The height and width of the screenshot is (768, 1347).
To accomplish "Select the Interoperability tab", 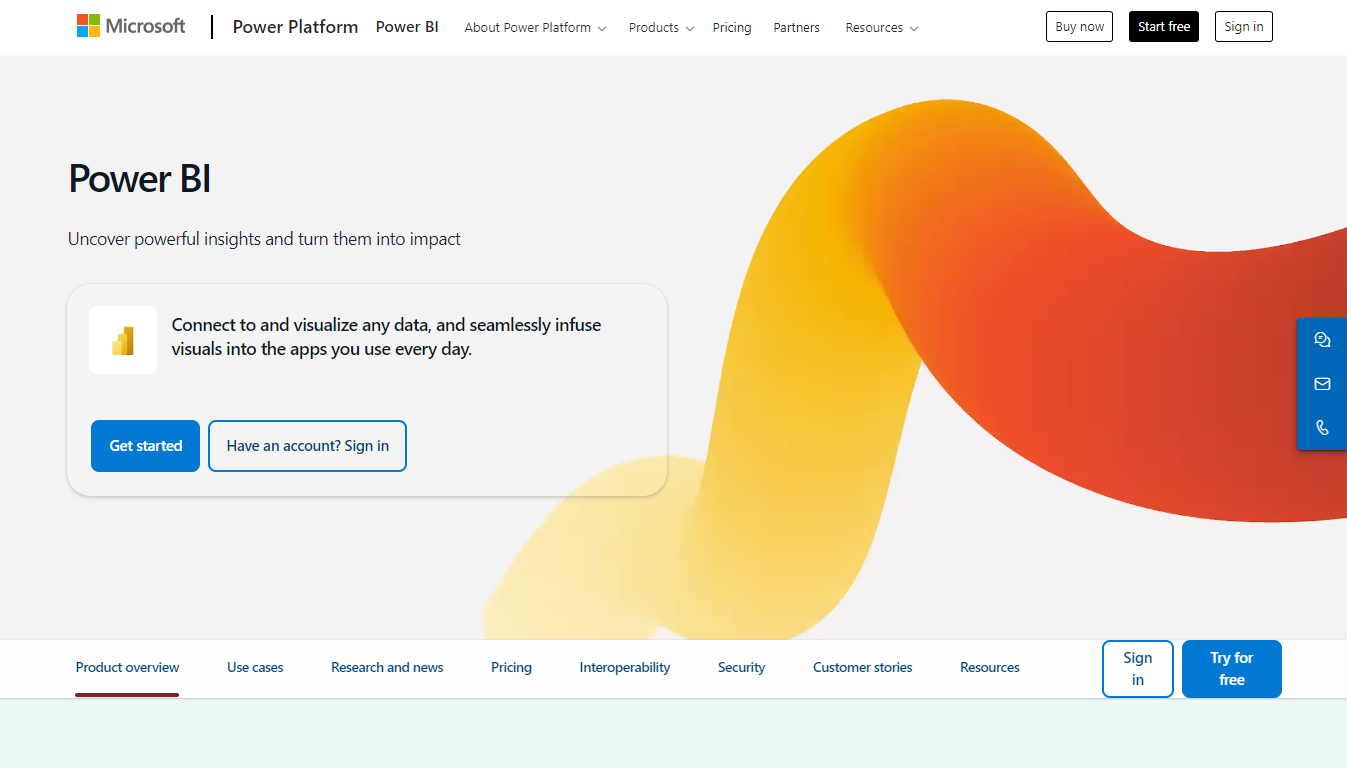I will (x=625, y=668).
